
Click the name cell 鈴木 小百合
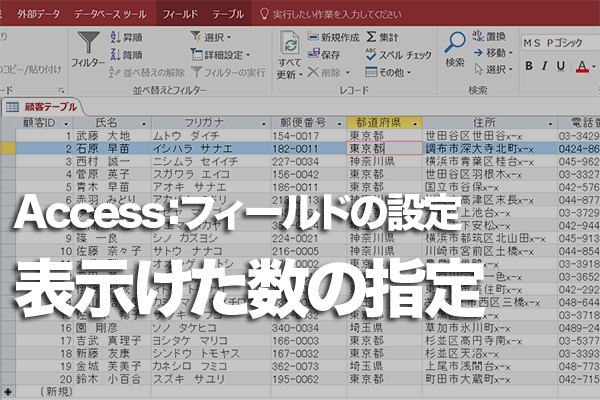(112, 379)
